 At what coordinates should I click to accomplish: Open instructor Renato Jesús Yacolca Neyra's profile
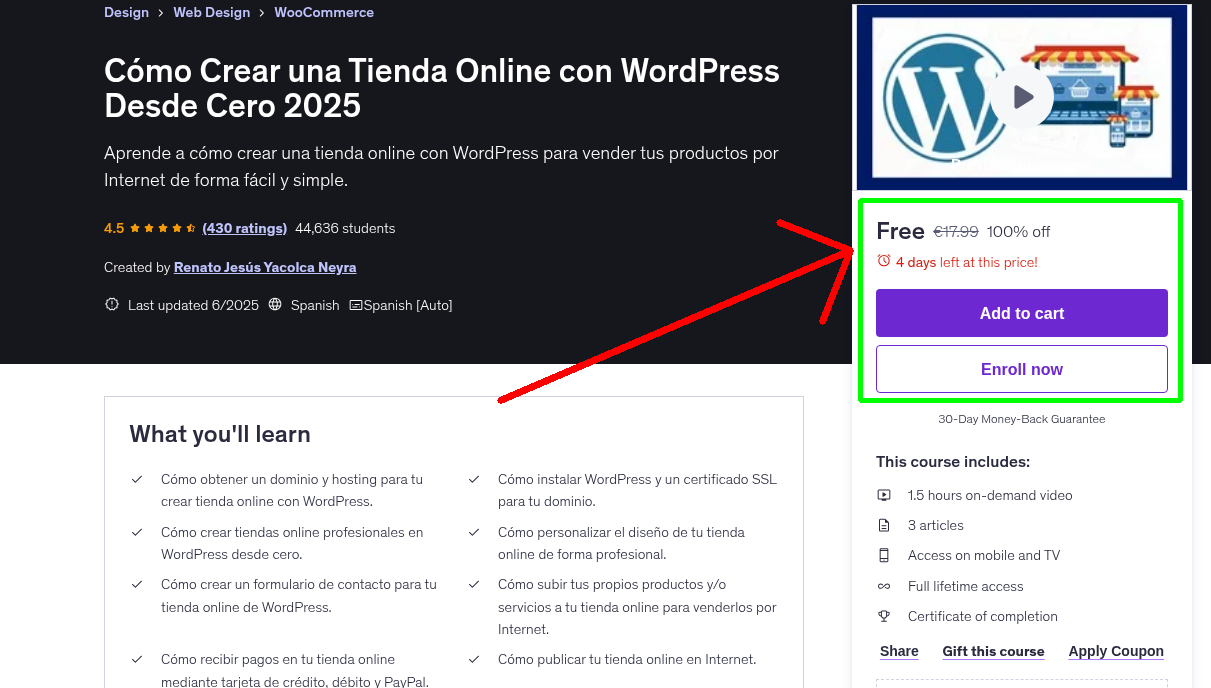pos(264,267)
